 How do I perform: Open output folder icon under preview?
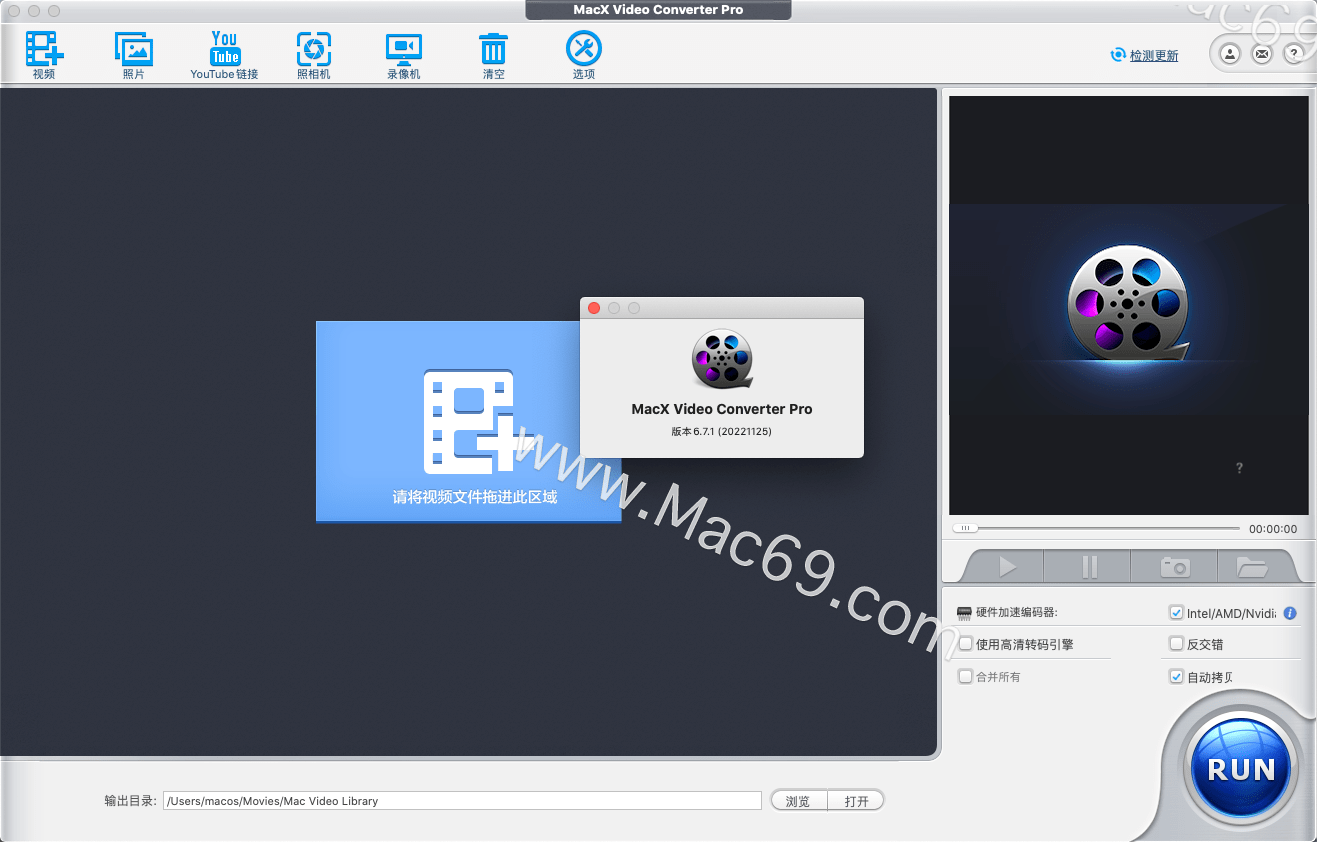click(x=1252, y=567)
